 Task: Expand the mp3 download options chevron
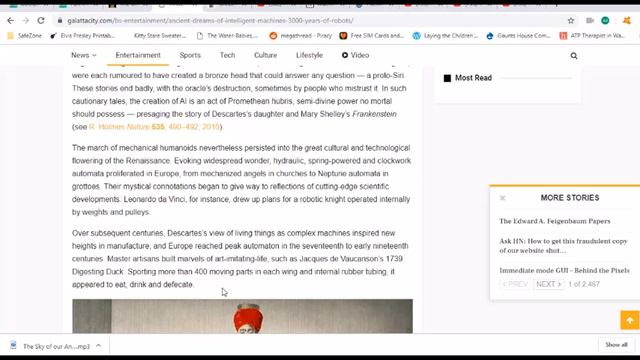point(98,346)
